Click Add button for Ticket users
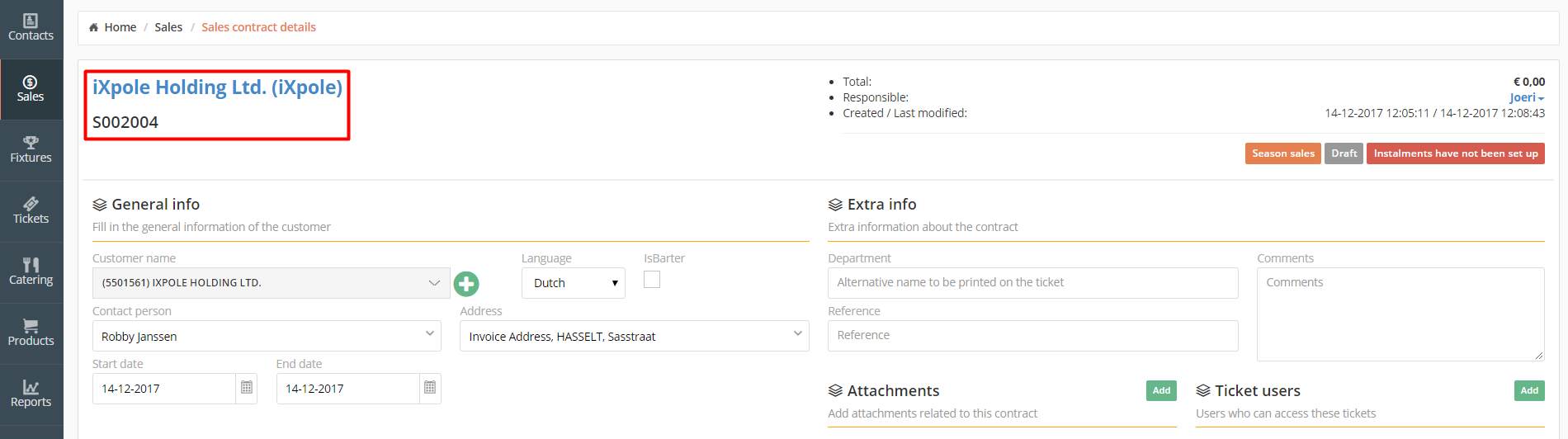This screenshot has width=1568, height=439. click(x=1529, y=390)
